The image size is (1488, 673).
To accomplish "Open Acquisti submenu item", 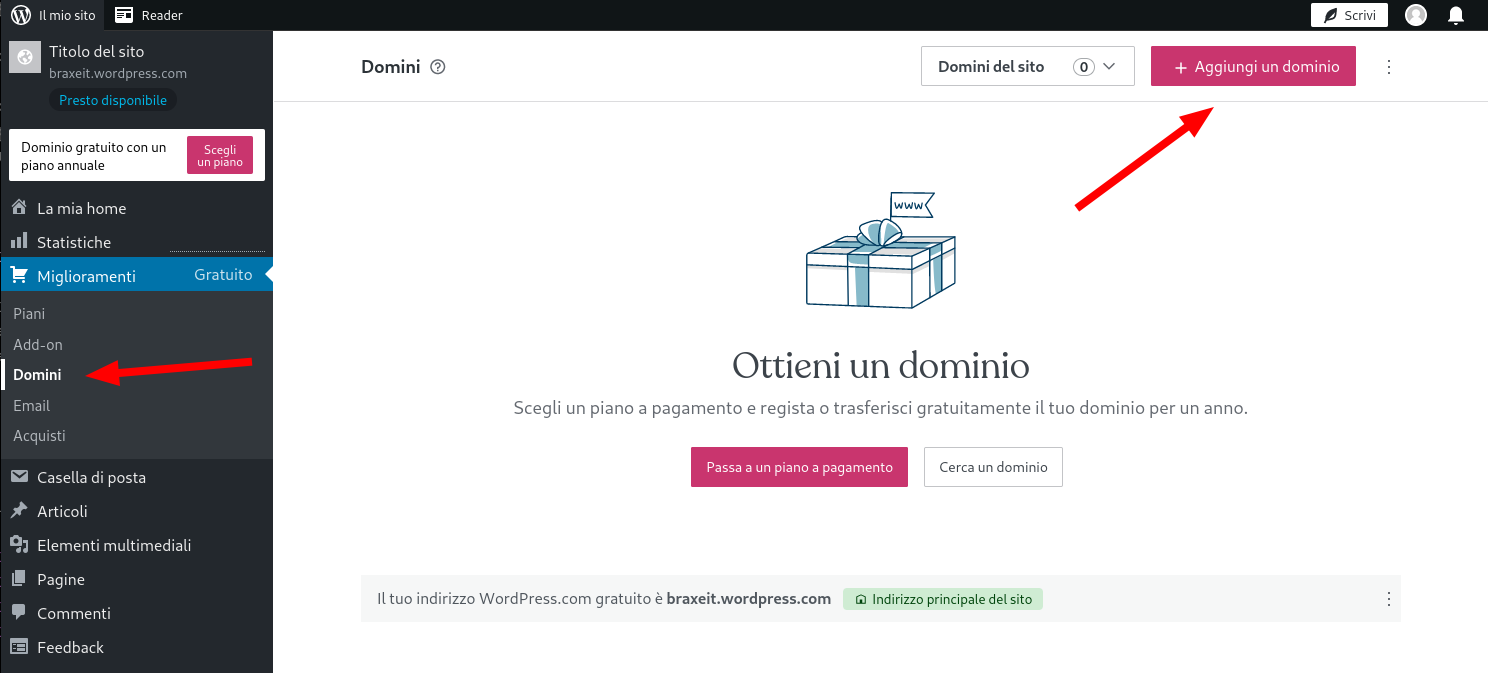I will 39,436.
